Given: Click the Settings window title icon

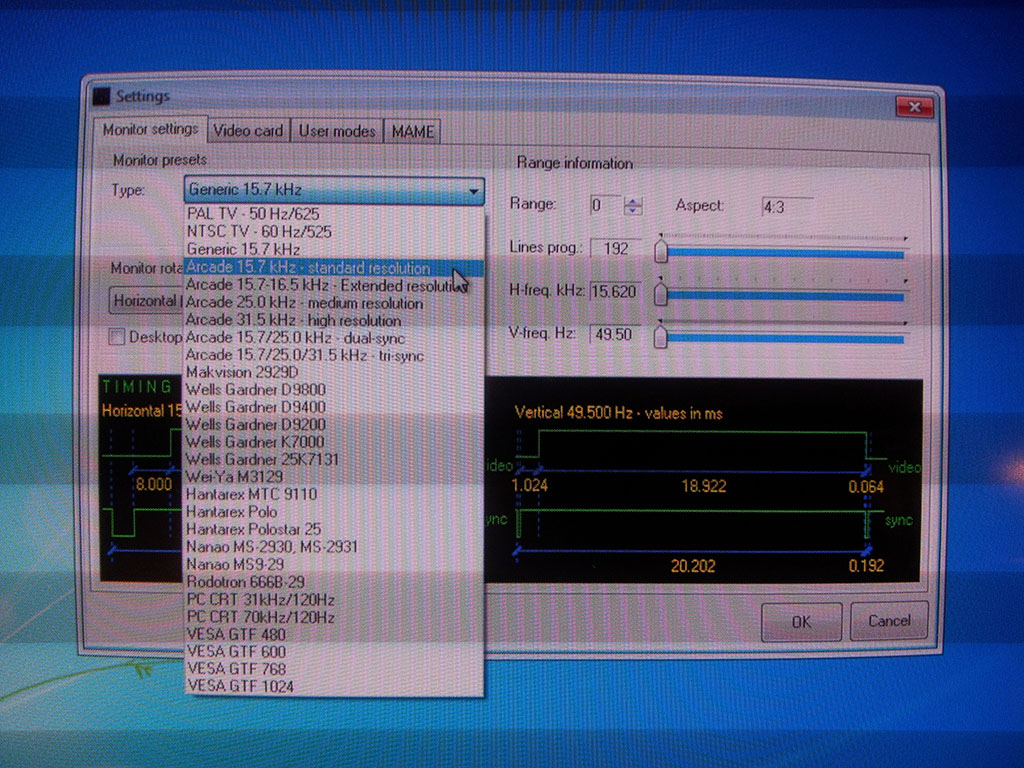Looking at the screenshot, I should 101,96.
